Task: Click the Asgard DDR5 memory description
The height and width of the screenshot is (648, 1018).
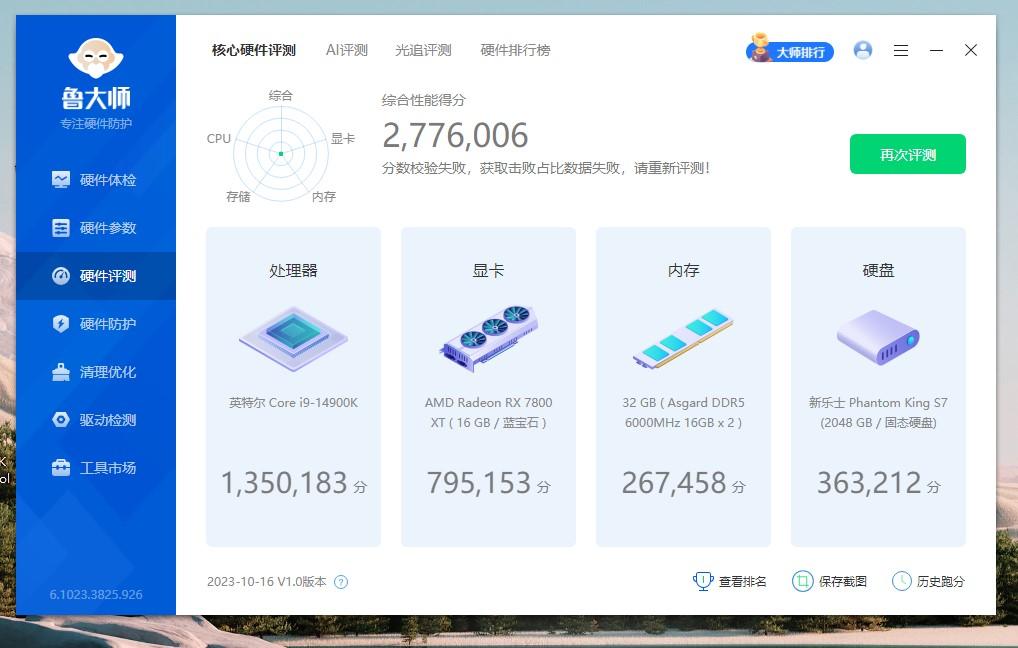Action: coord(683,412)
